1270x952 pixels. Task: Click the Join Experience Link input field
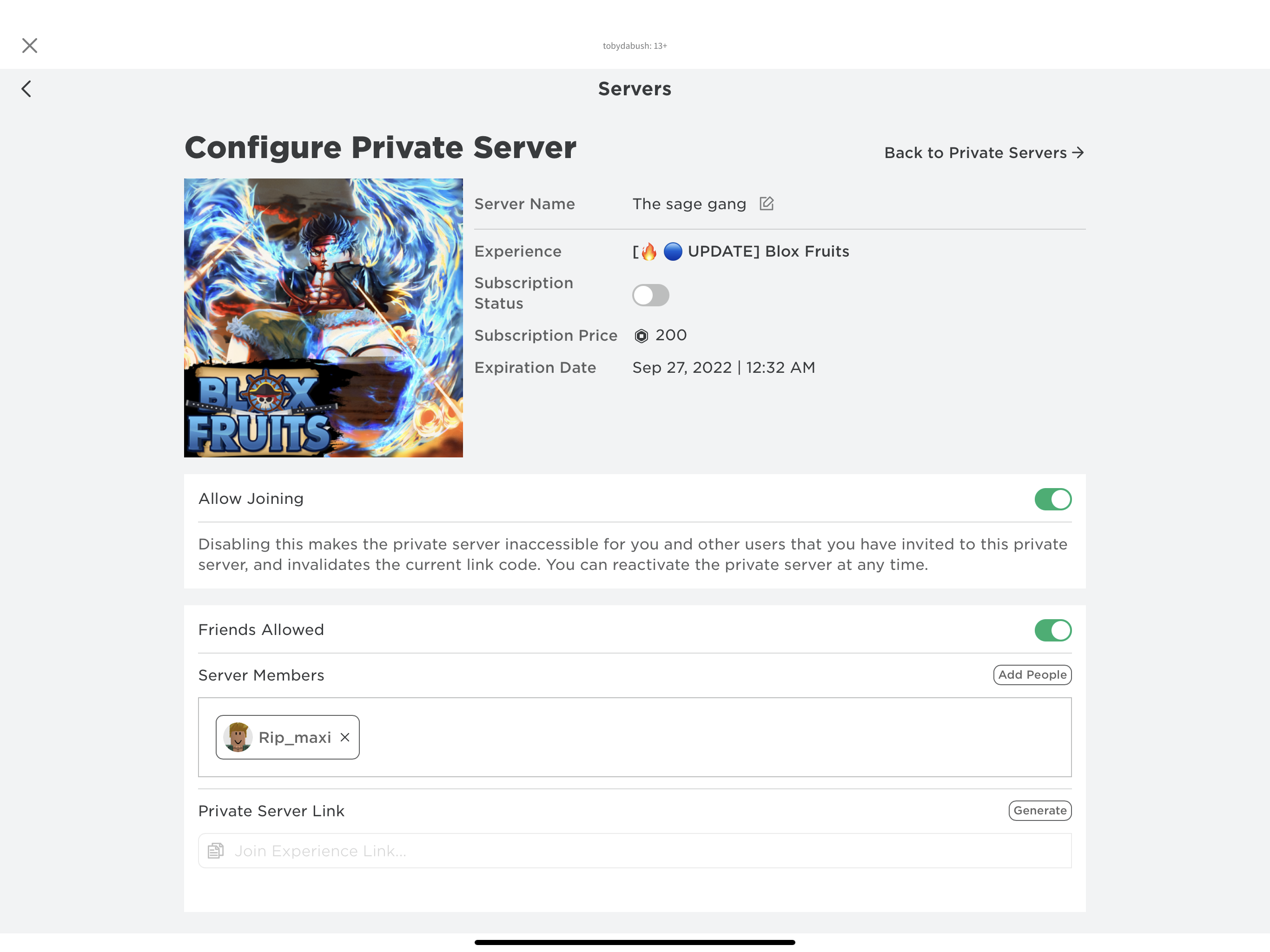click(634, 850)
